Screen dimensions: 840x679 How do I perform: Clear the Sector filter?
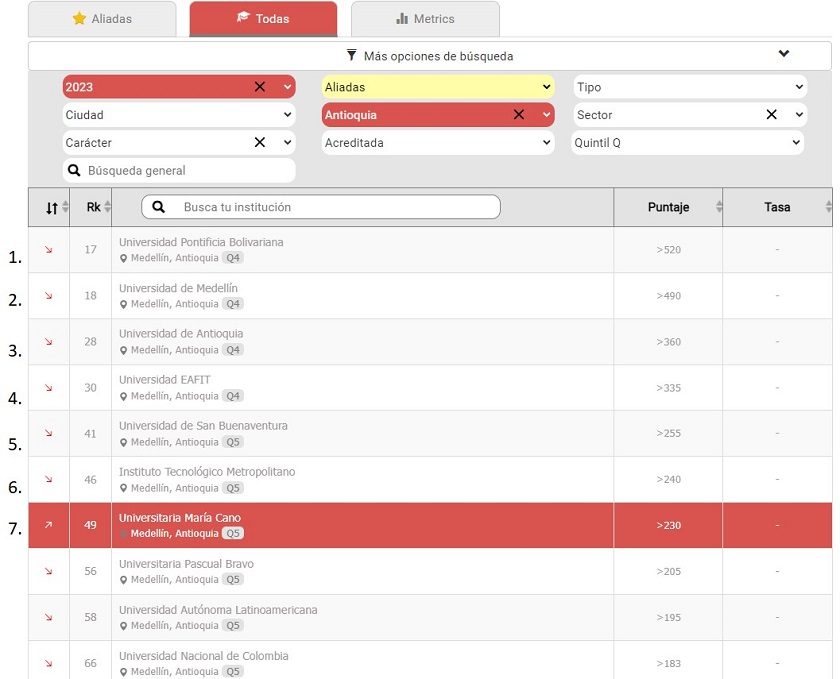tap(771, 115)
